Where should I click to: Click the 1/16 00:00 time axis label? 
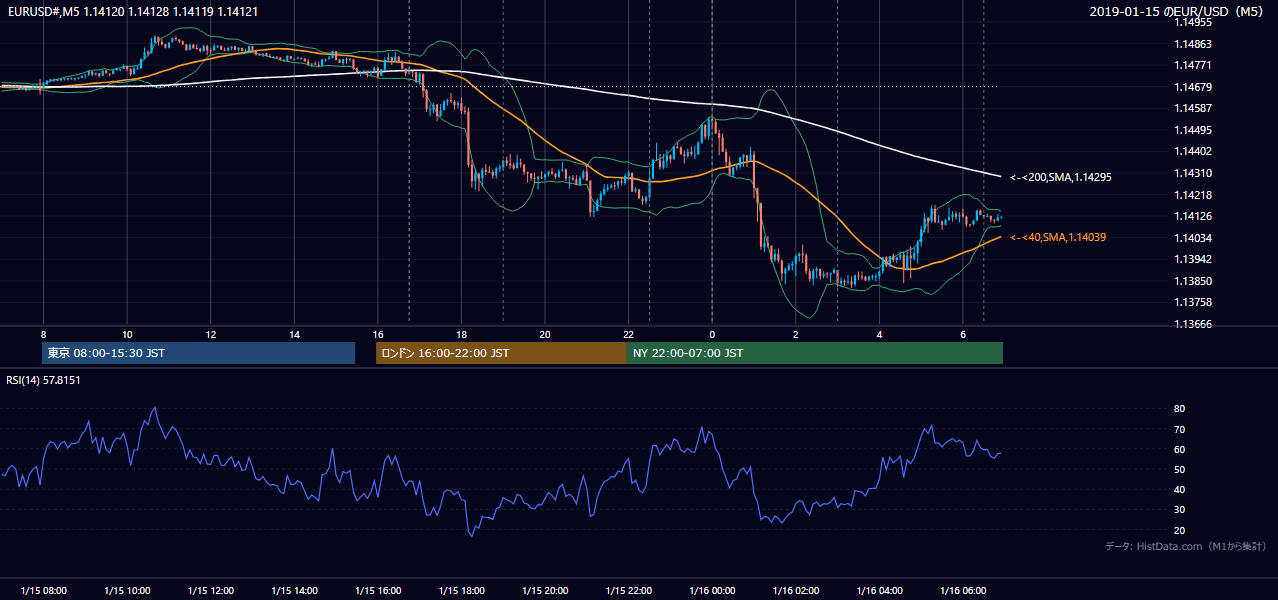712,591
